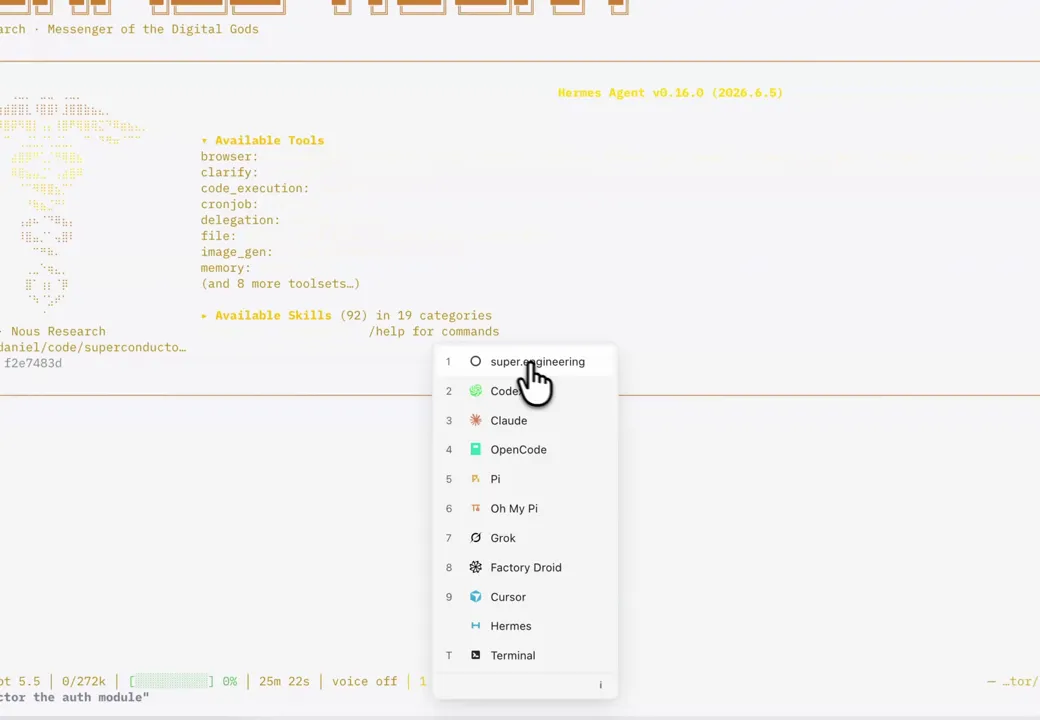Click the Claude starburst icon
Screen dimensions: 1040x720
click(476, 420)
